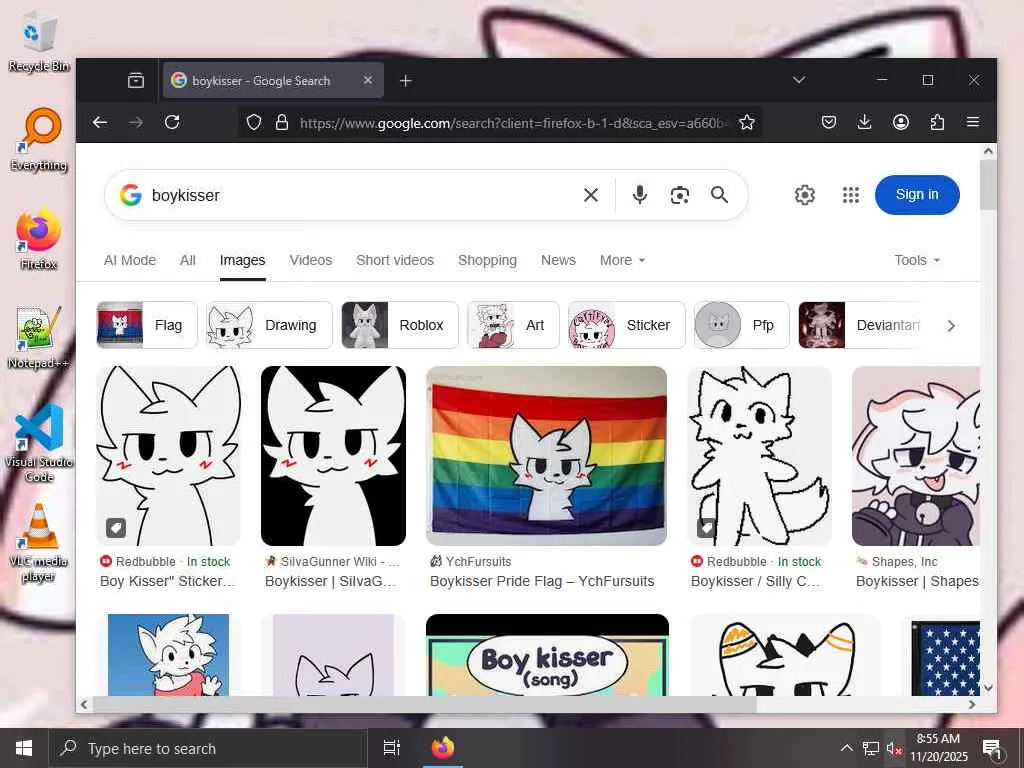
Task: Filter images by the Deviantart chip
Action: [862, 325]
